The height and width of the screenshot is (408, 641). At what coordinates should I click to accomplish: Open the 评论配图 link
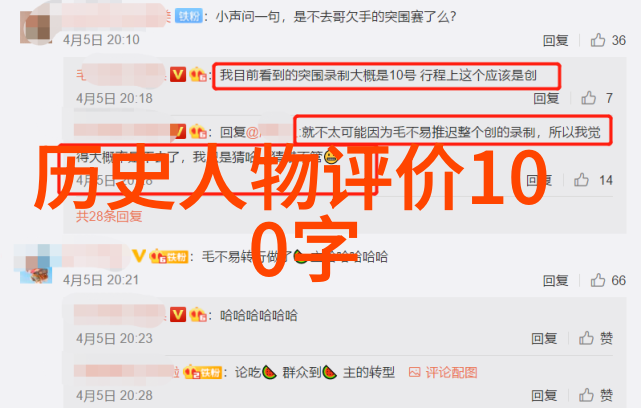[x=451, y=372]
